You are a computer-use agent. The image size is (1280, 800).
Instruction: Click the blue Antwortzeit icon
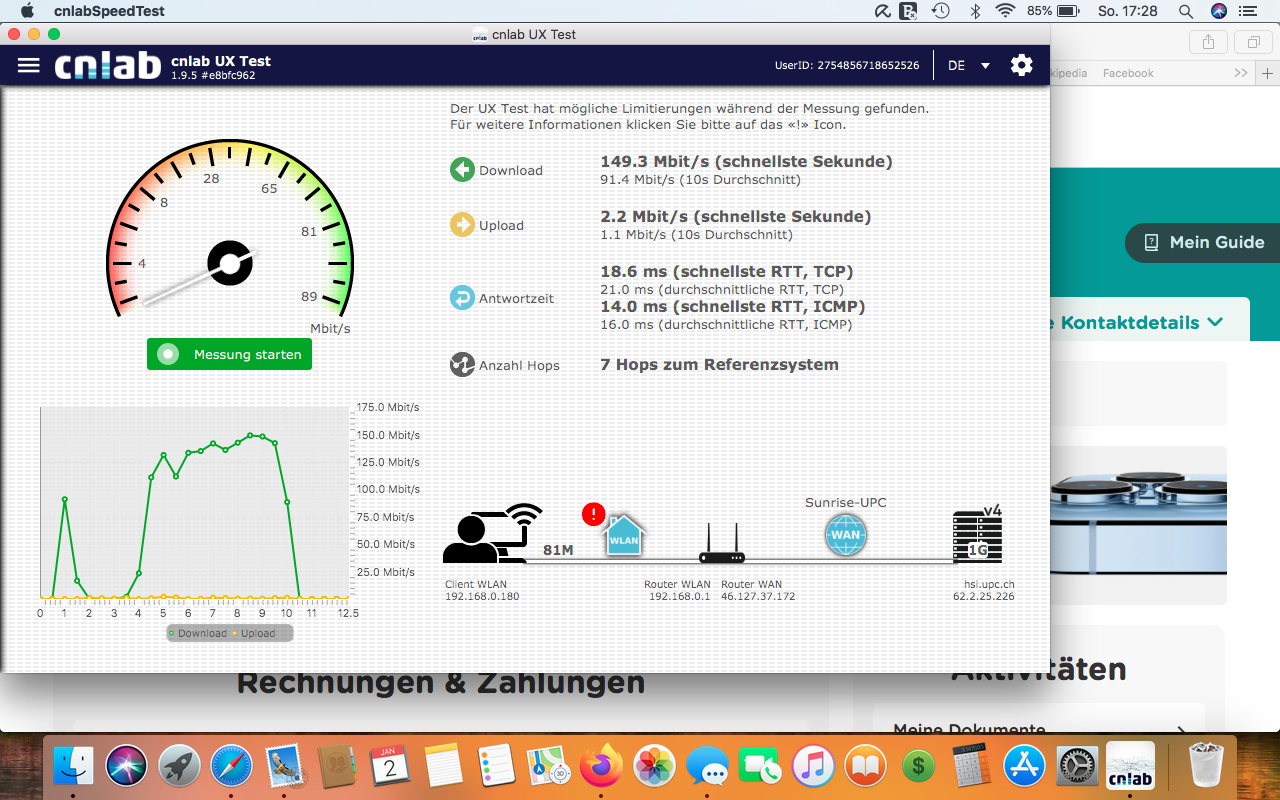click(462, 298)
